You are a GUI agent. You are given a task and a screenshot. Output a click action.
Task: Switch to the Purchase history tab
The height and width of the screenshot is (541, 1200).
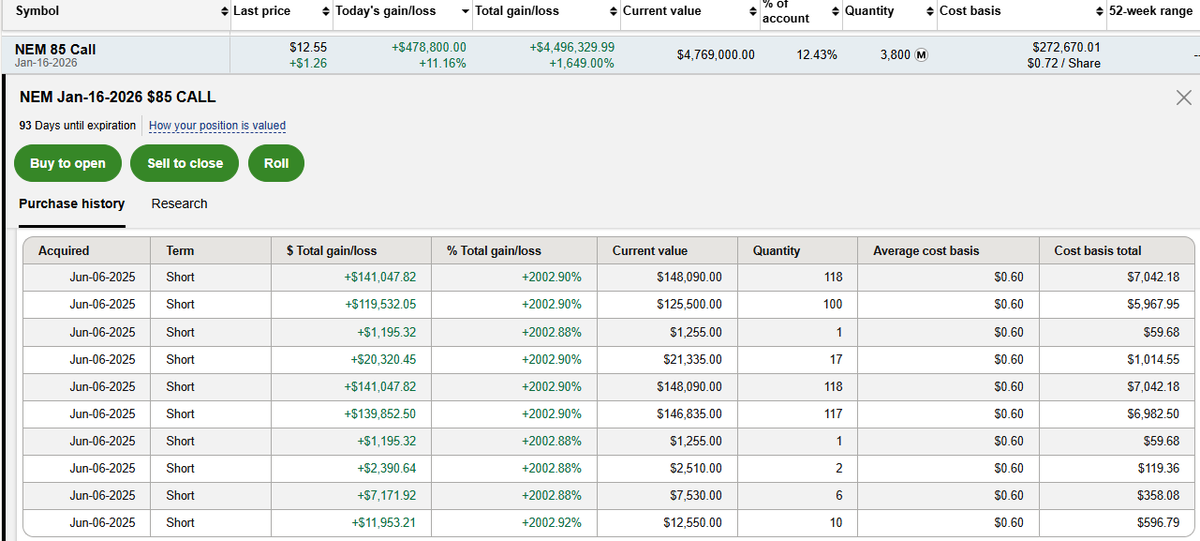(72, 204)
